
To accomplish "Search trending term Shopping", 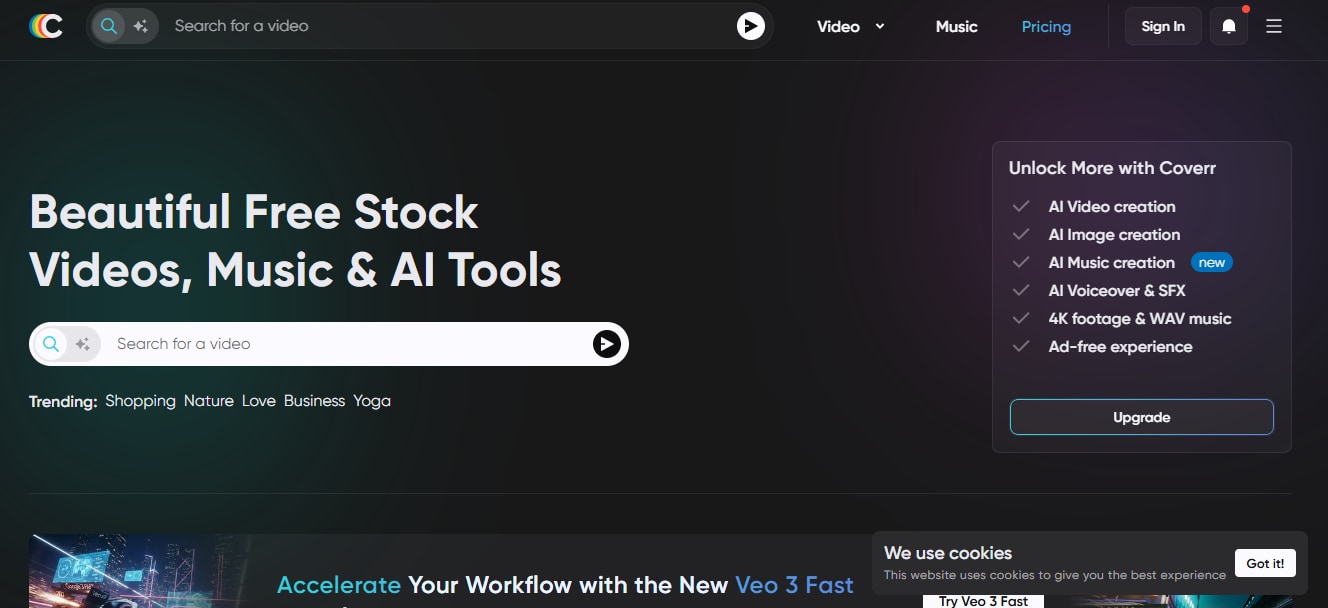I will [140, 401].
